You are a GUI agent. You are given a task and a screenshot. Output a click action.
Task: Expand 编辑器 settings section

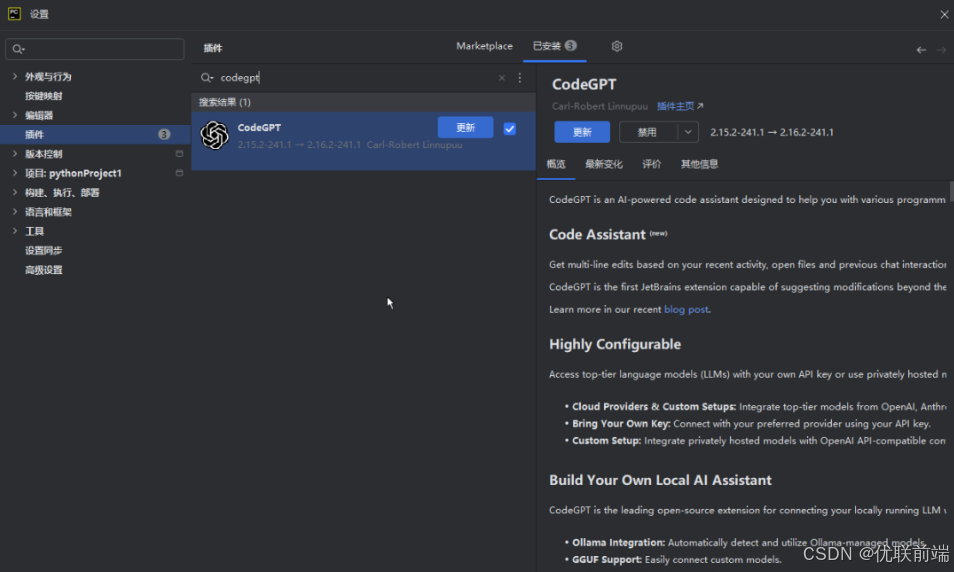point(15,115)
